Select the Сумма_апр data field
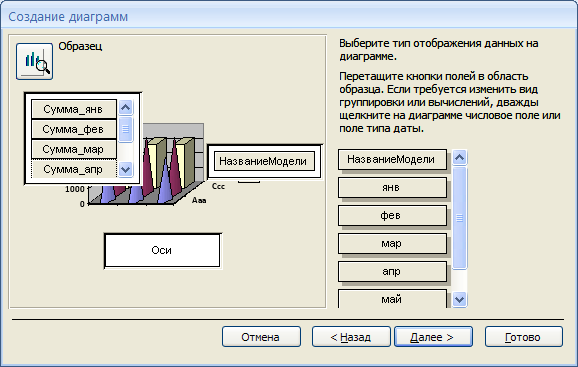 74,169
